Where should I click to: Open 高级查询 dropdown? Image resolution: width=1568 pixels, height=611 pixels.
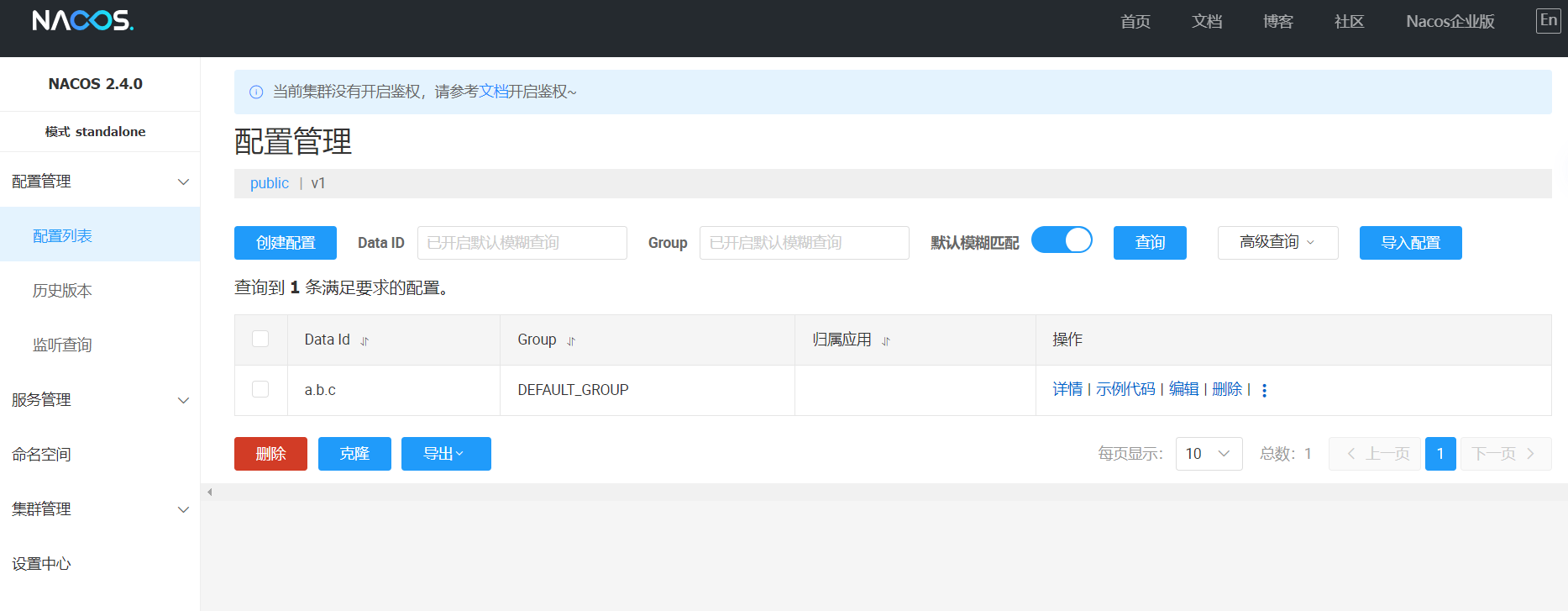(1277, 243)
